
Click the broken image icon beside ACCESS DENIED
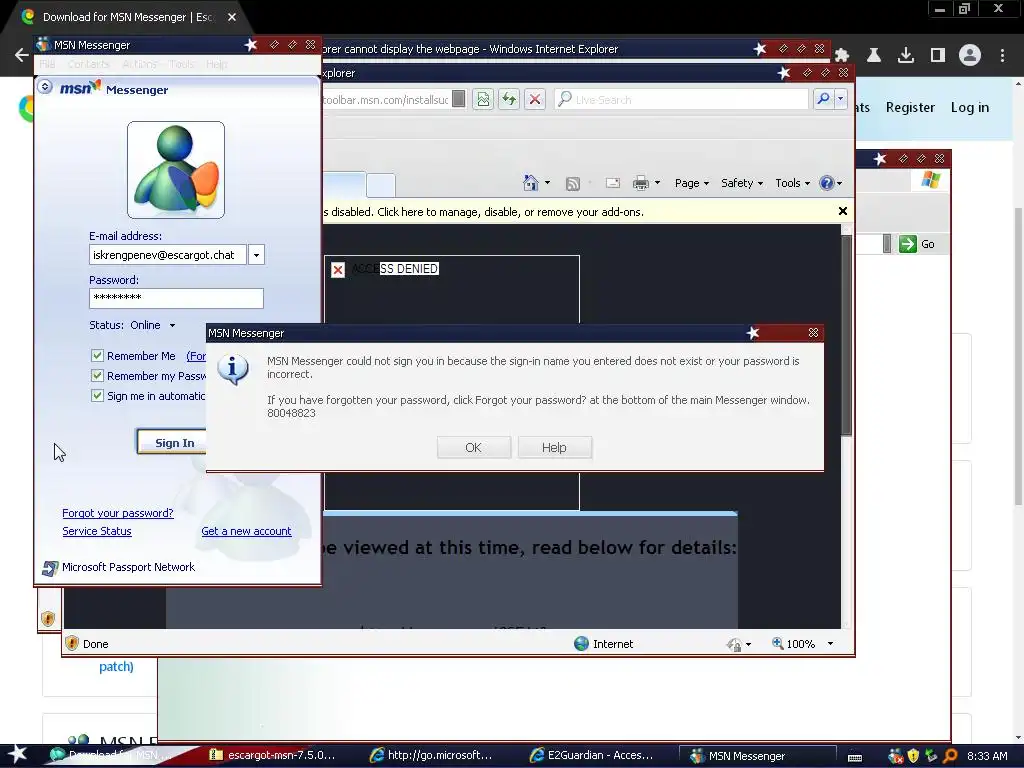[x=338, y=270]
